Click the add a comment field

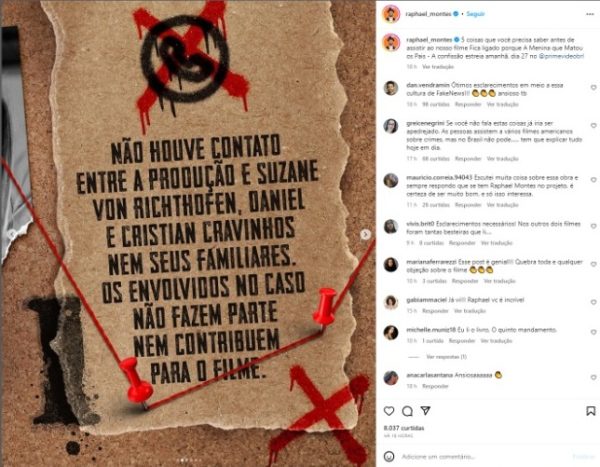click(486, 456)
